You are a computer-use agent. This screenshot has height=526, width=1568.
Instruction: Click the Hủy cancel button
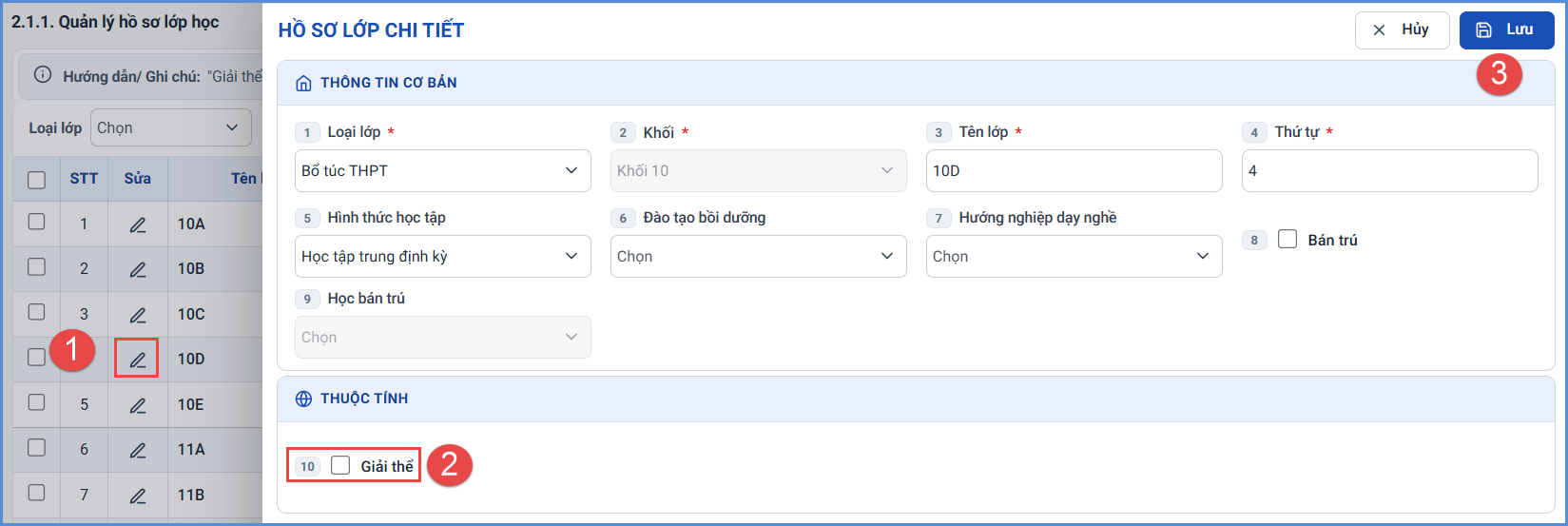point(1403,29)
